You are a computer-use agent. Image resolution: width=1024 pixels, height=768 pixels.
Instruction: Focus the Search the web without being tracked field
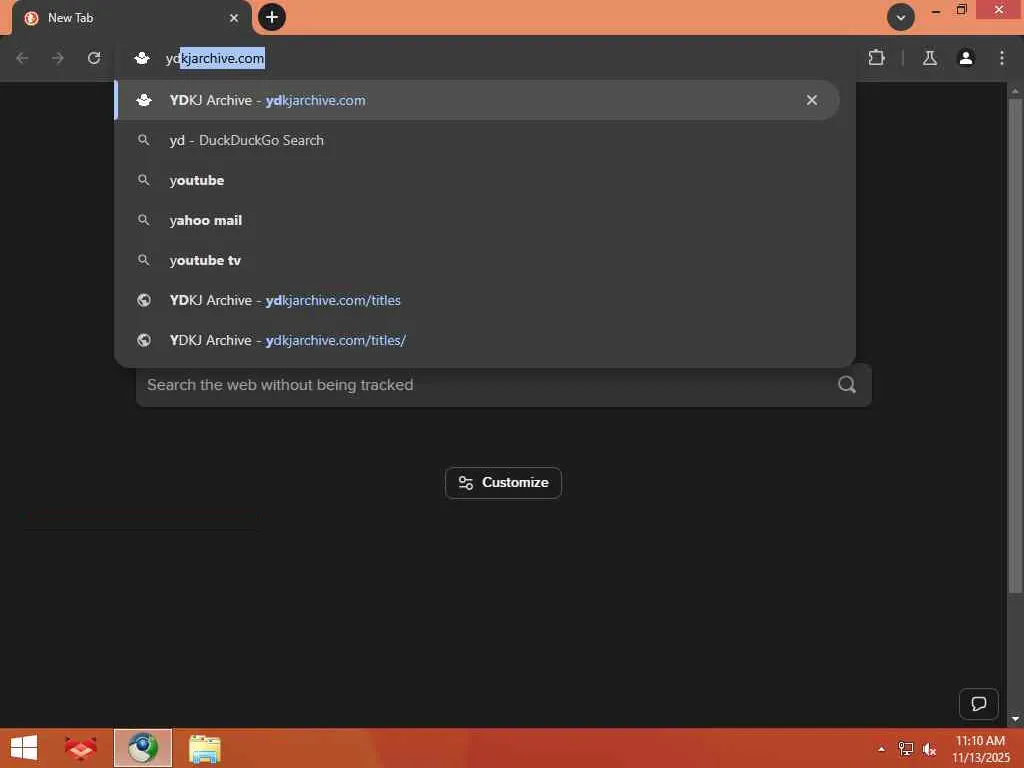coord(504,385)
